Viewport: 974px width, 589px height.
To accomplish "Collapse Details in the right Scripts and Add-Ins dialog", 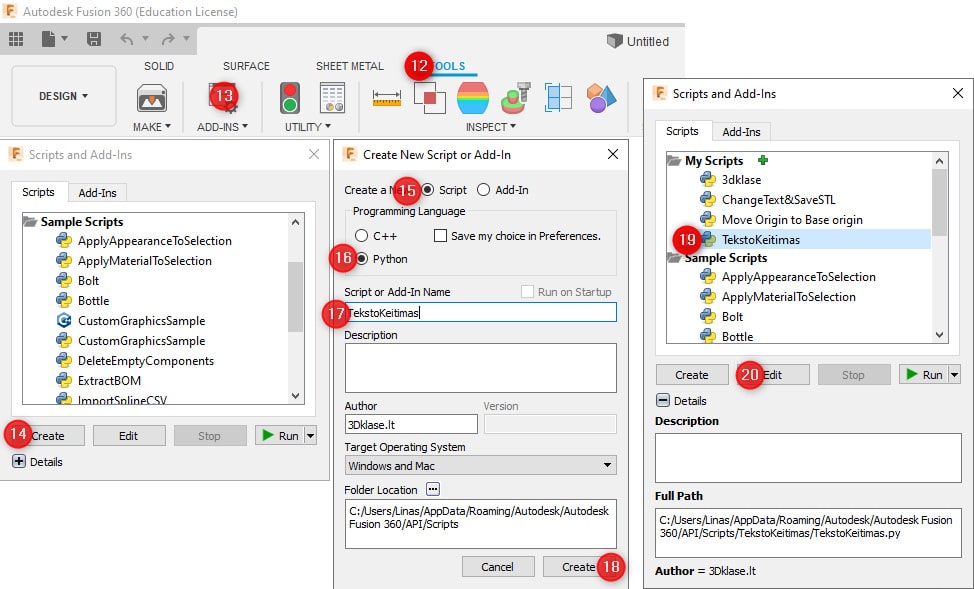I will tap(663, 401).
